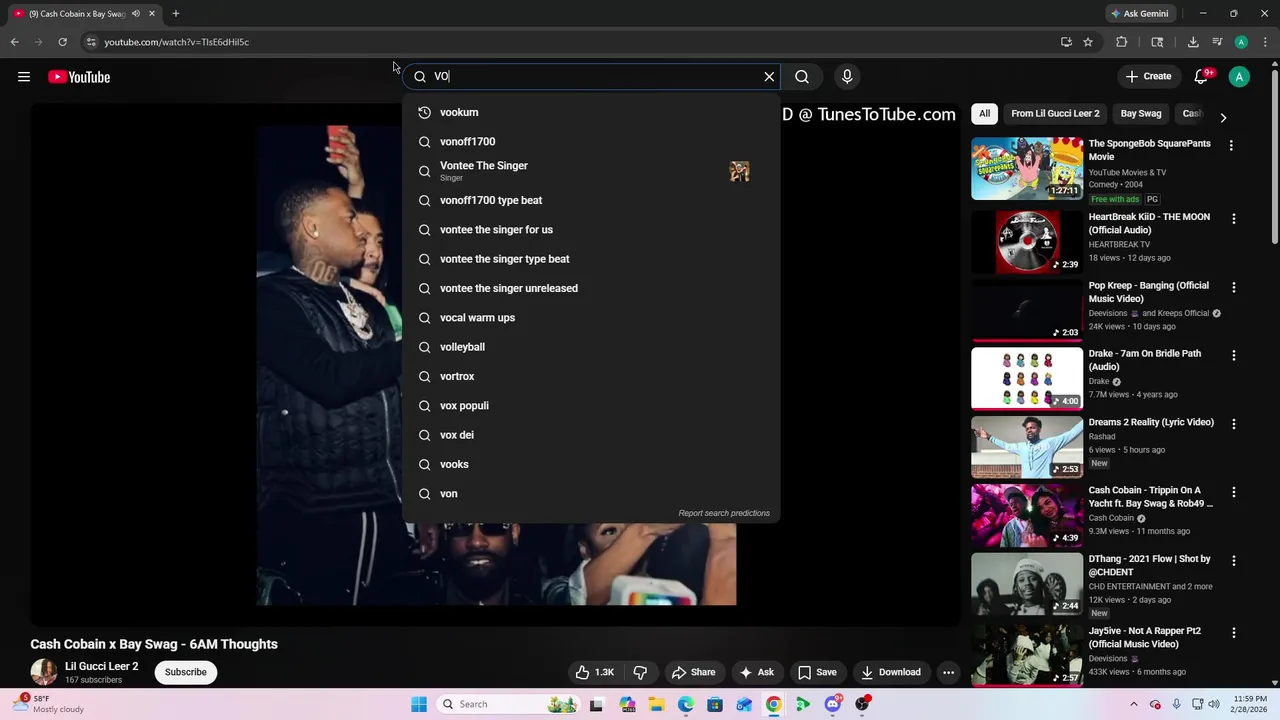
Task: Select 'Vontee The Singer' suggestion
Action: pyautogui.click(x=591, y=171)
